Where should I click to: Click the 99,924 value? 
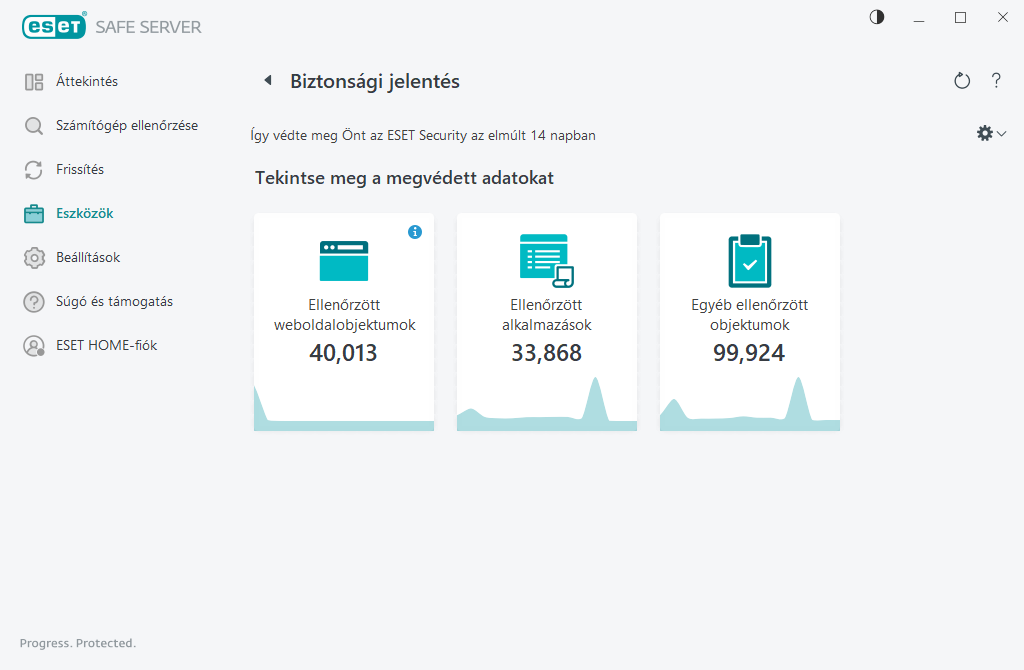pyautogui.click(x=749, y=353)
